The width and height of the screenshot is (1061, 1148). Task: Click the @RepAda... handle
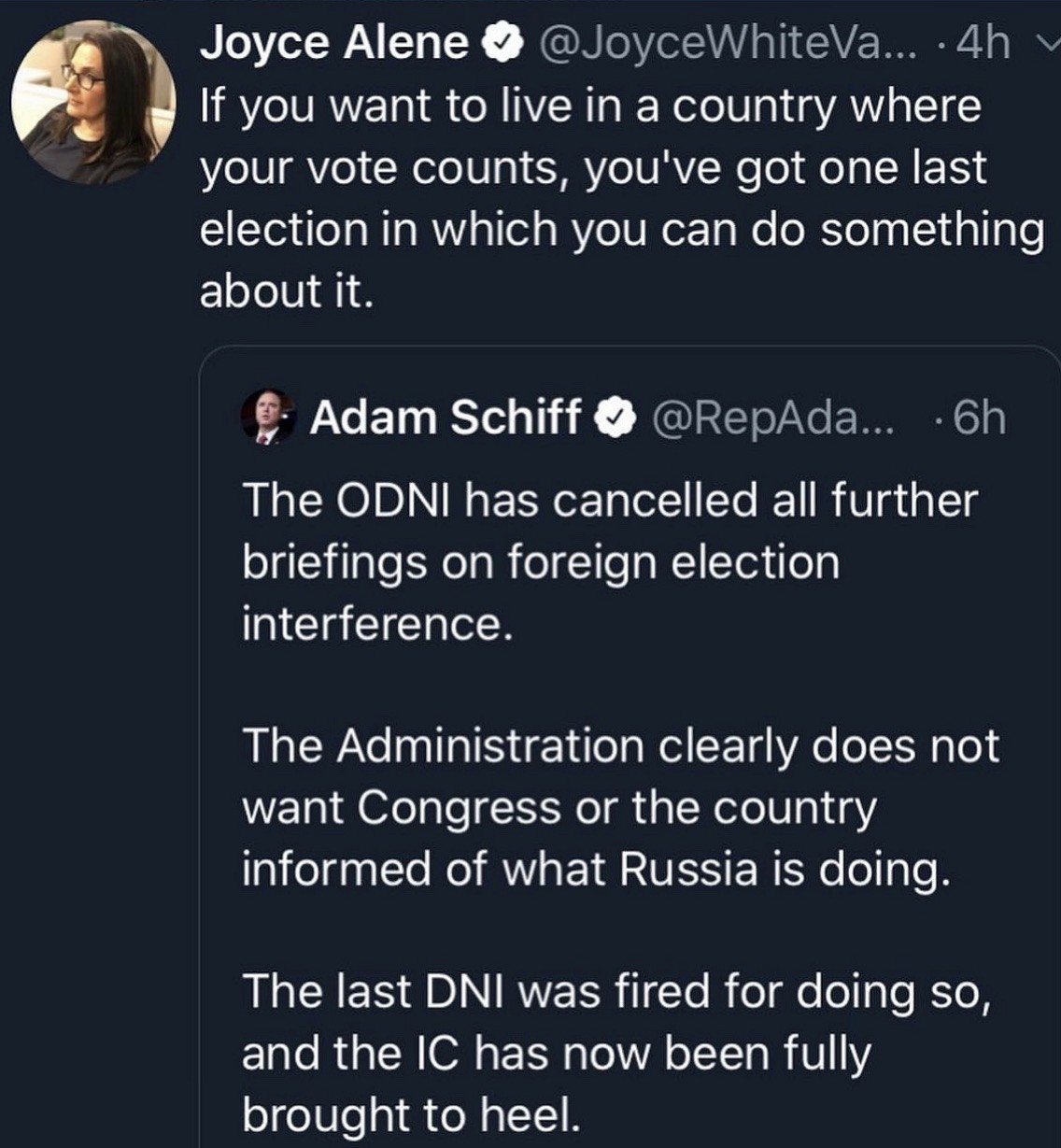pyautogui.click(x=771, y=418)
